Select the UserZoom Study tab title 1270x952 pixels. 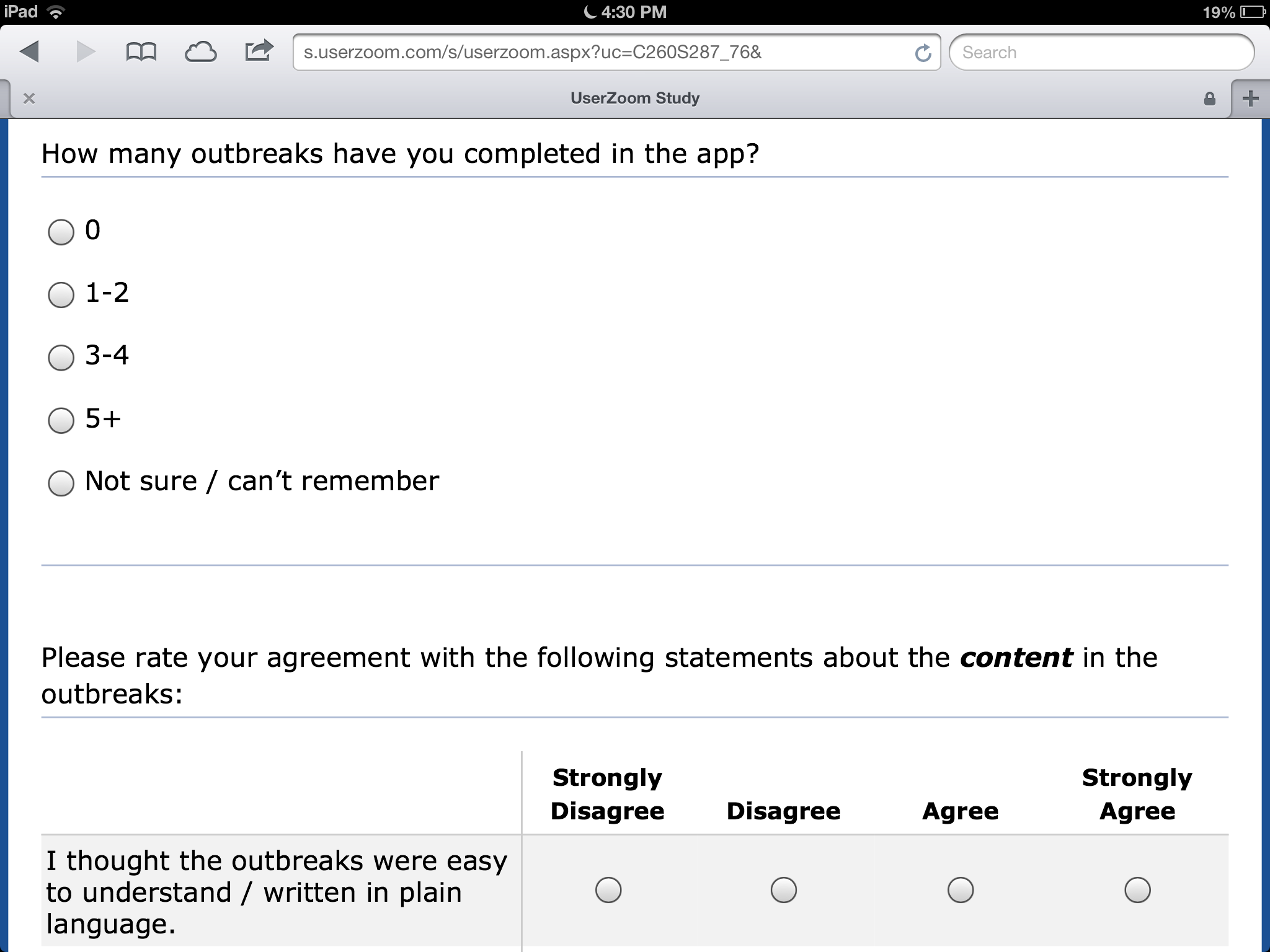pos(634,99)
